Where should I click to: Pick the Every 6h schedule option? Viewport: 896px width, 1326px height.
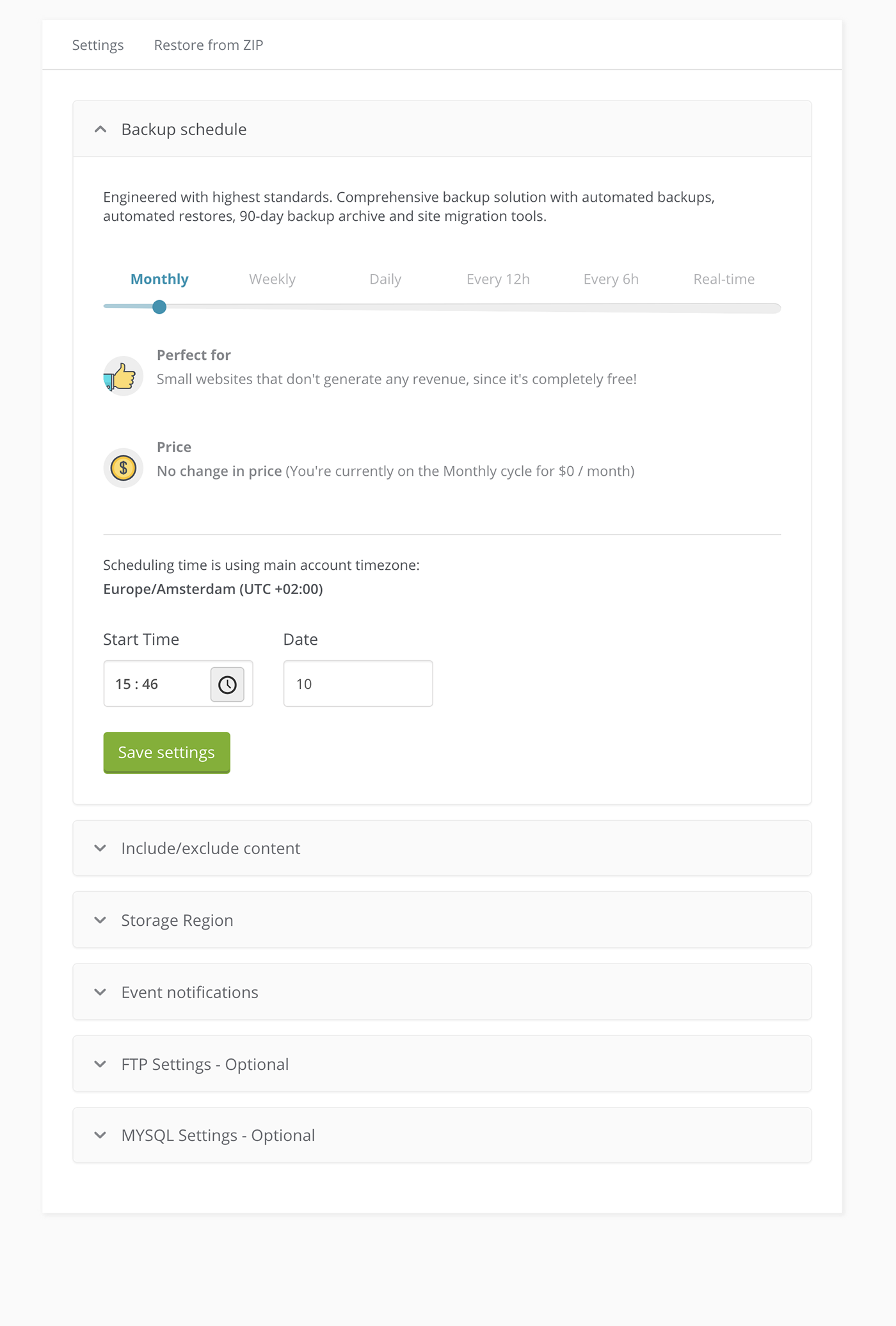click(611, 279)
